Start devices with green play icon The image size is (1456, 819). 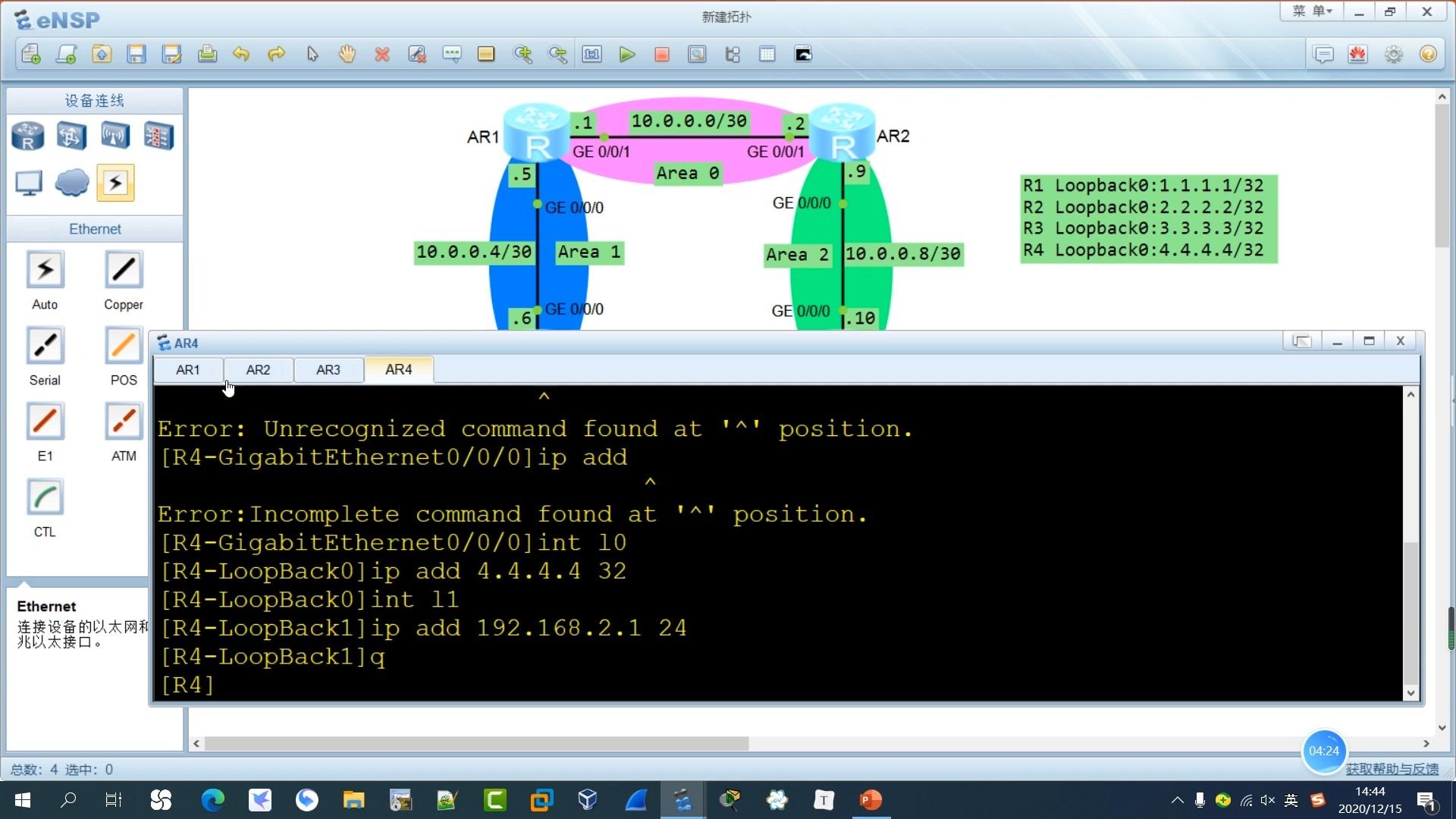coord(627,55)
